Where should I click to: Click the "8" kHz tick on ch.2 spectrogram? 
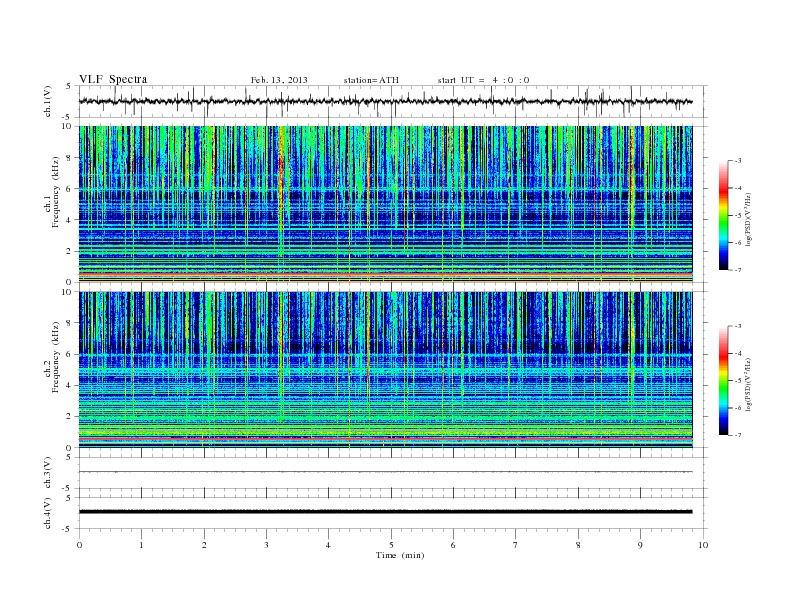click(x=69, y=323)
